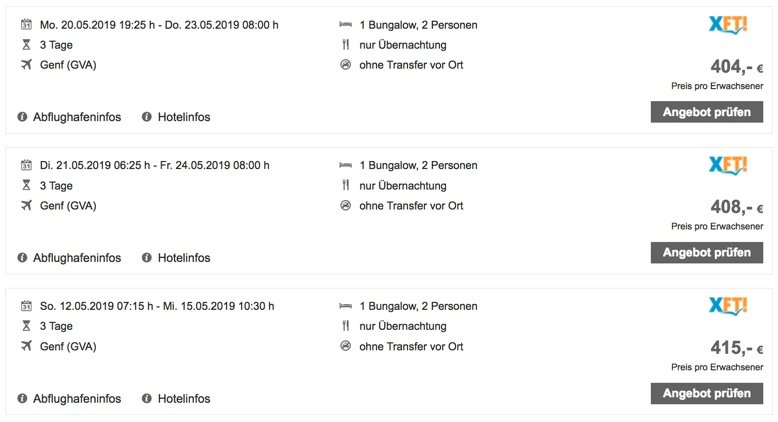The height and width of the screenshot is (422, 778).
Task: Click info icon beside first Hotelinfos
Action: pyautogui.click(x=147, y=117)
